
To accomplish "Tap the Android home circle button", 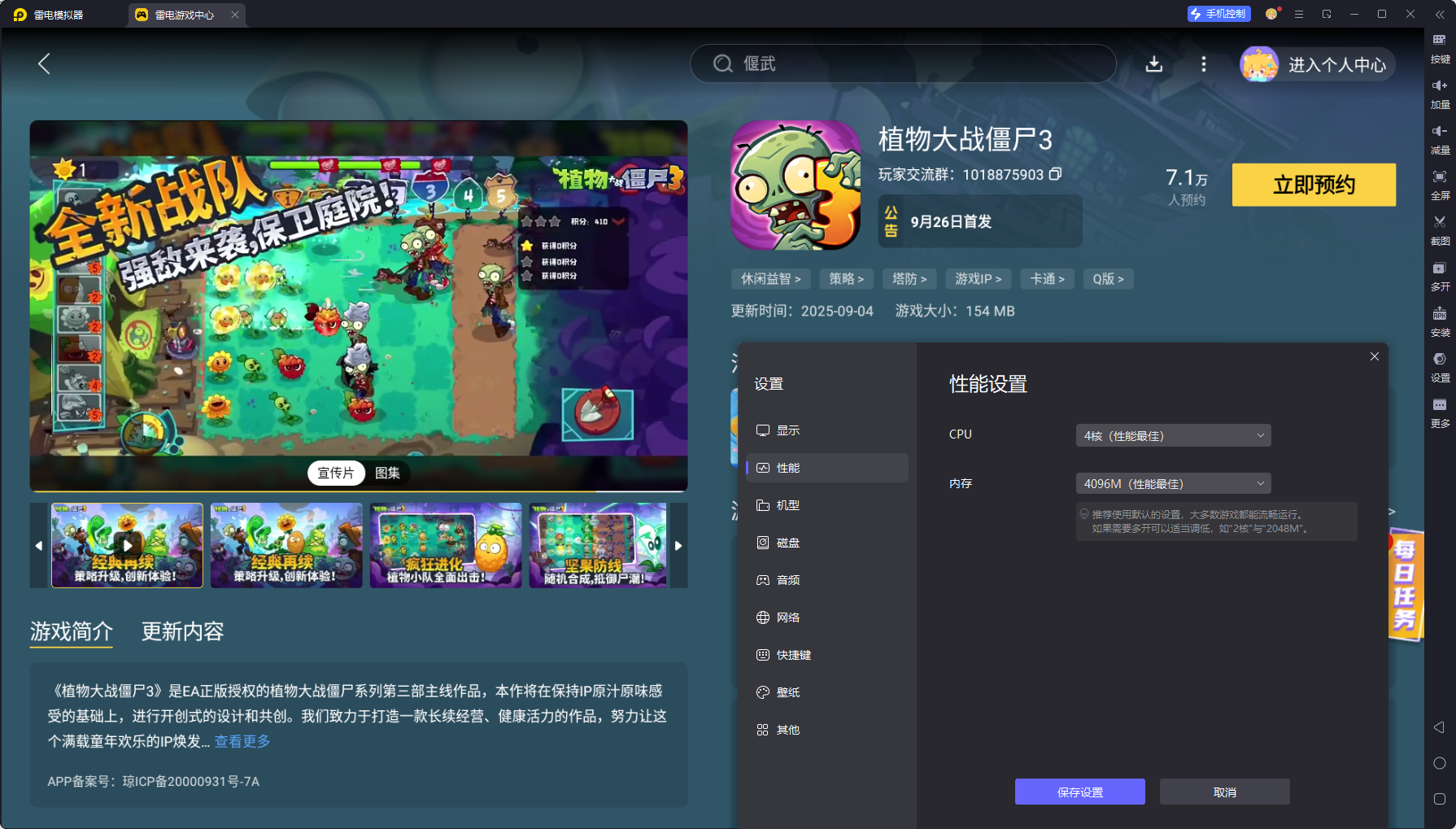I will pos(1439,763).
